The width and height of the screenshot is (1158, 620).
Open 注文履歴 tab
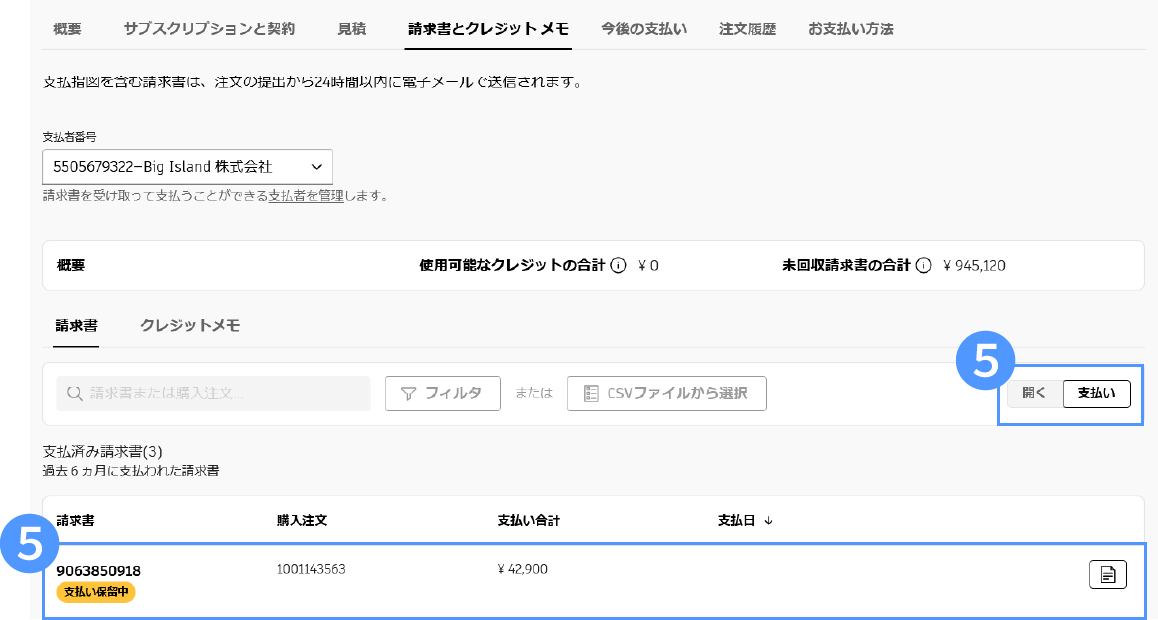coord(747,29)
